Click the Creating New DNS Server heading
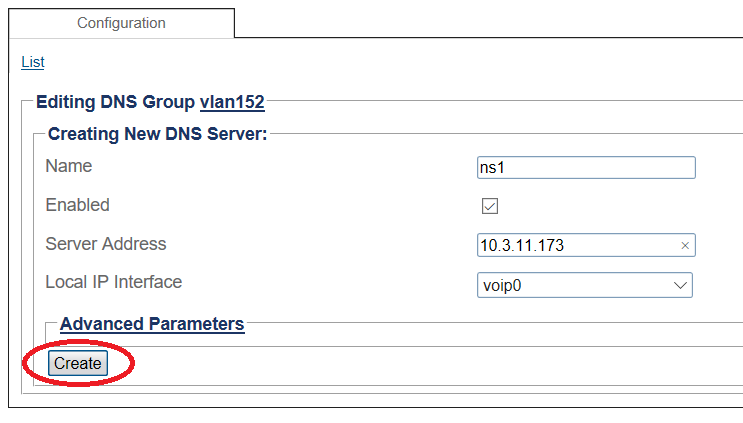743x423 pixels. 158,134
